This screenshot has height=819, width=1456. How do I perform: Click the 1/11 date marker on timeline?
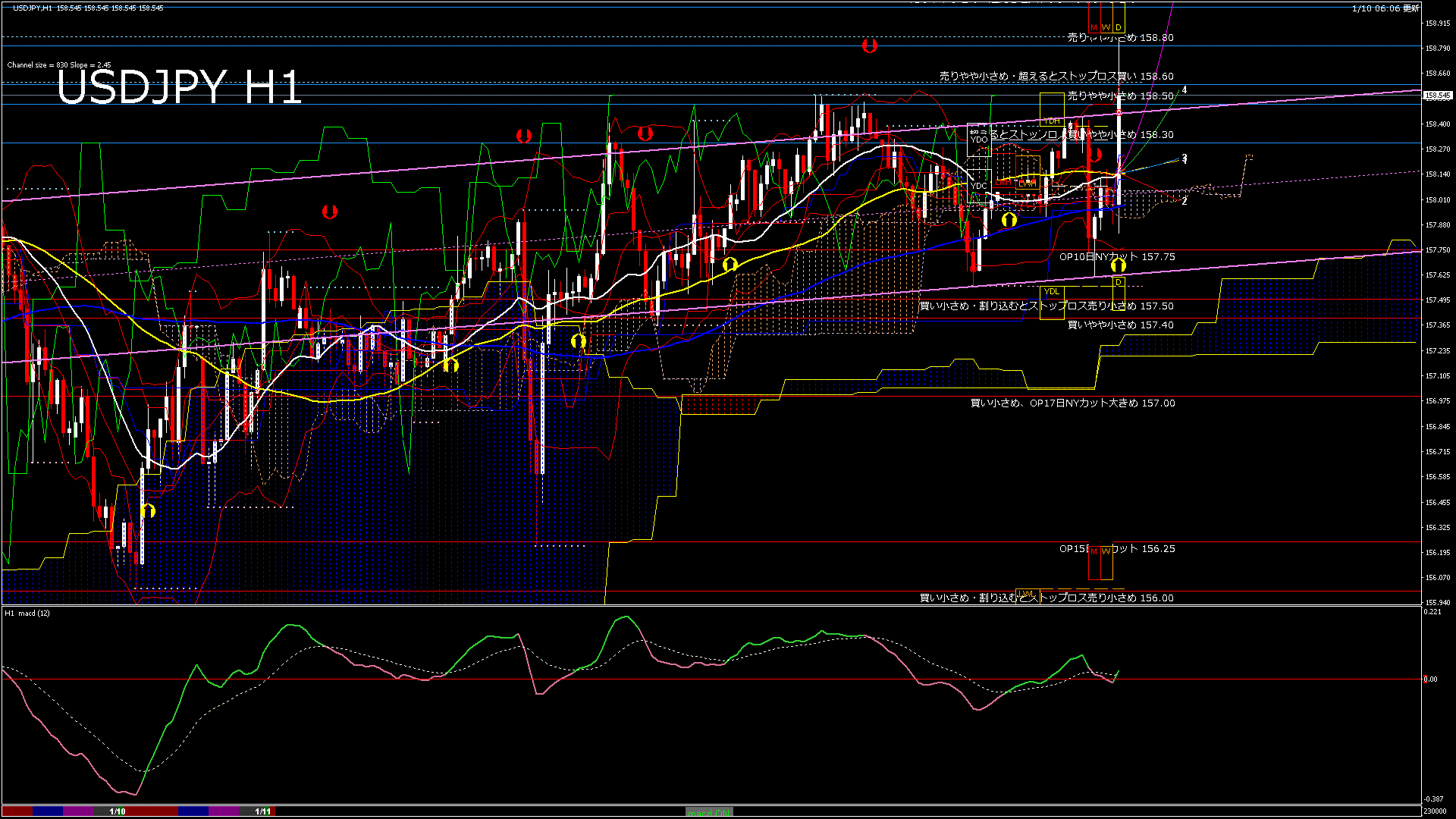point(262,811)
